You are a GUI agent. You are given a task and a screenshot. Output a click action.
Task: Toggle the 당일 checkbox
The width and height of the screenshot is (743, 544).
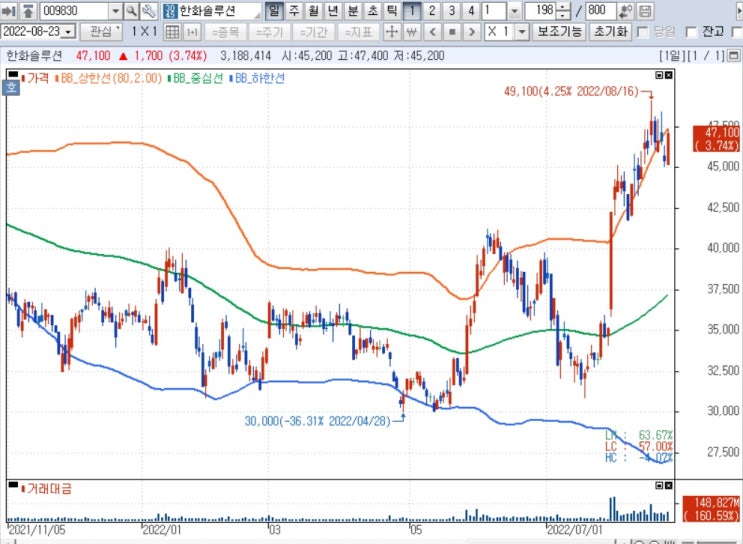click(643, 32)
